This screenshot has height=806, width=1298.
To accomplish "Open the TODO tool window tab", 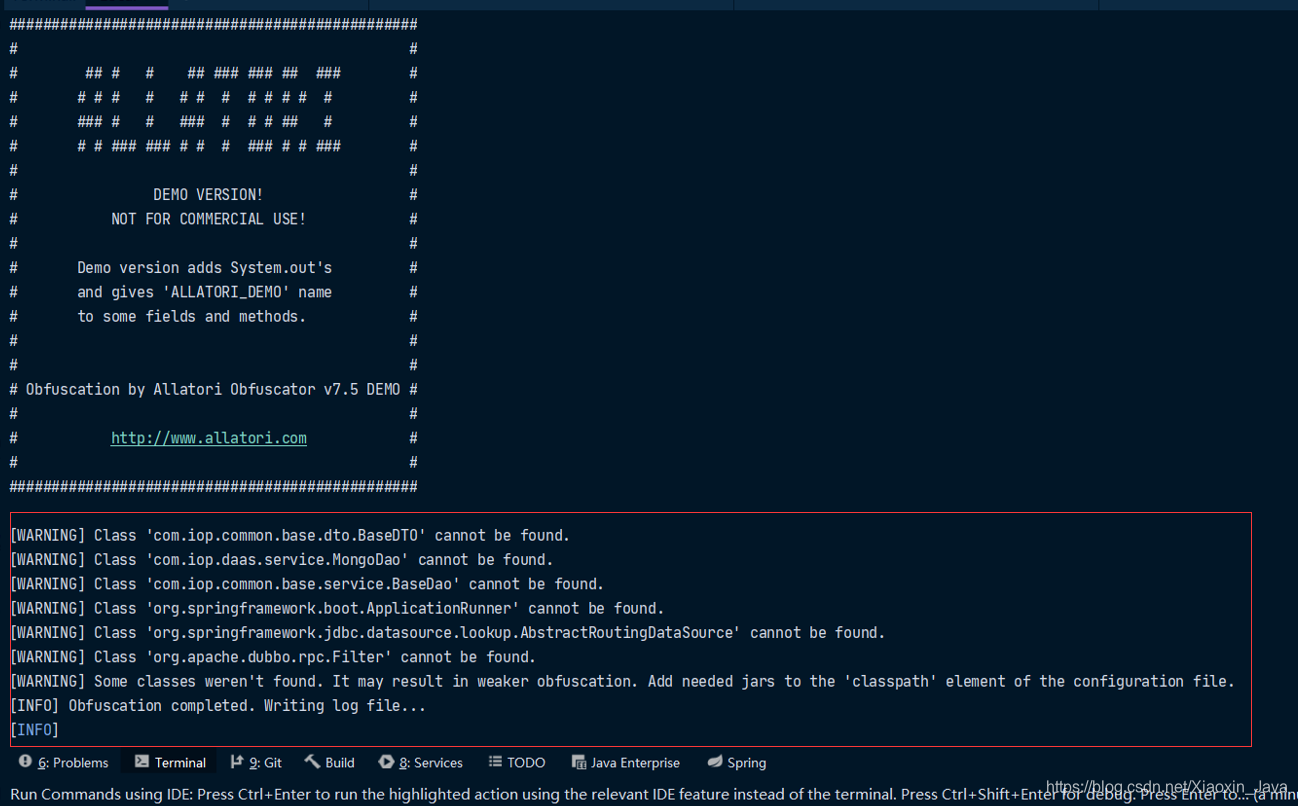I will (x=517, y=762).
